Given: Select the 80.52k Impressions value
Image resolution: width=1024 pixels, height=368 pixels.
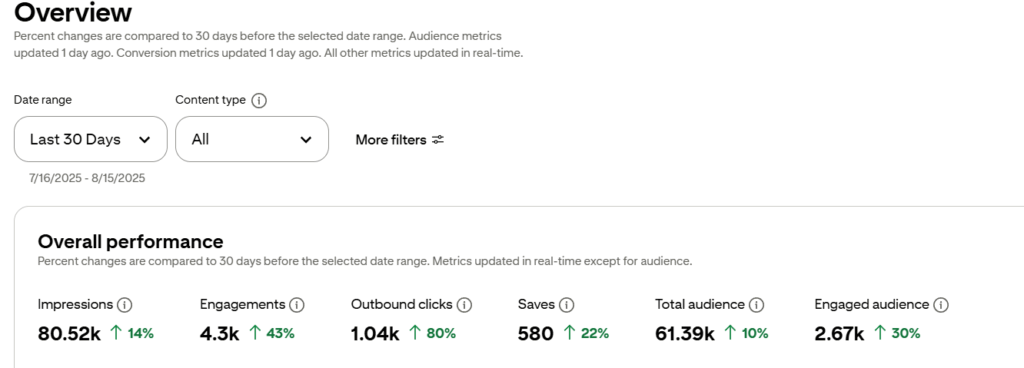Looking at the screenshot, I should coord(69,334).
